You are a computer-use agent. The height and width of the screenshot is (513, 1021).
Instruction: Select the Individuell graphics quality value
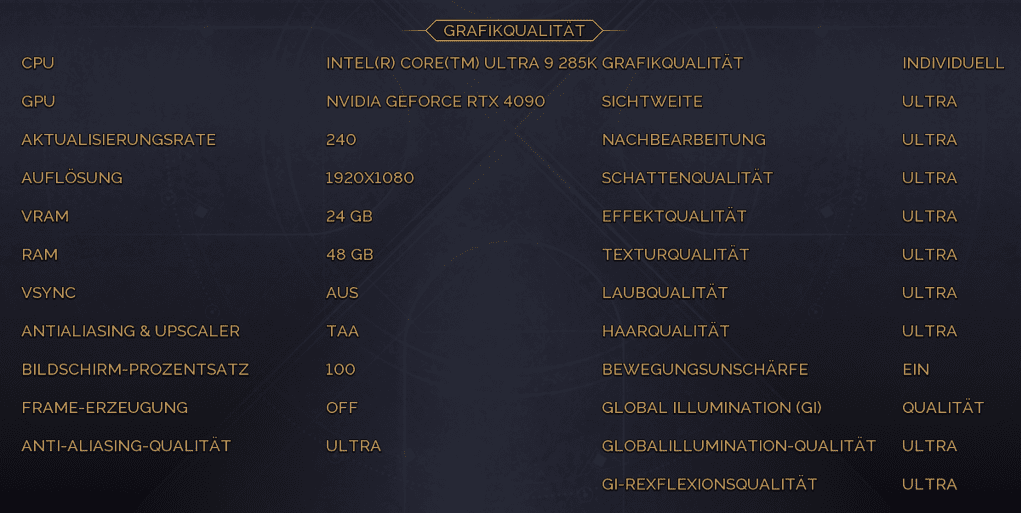953,63
